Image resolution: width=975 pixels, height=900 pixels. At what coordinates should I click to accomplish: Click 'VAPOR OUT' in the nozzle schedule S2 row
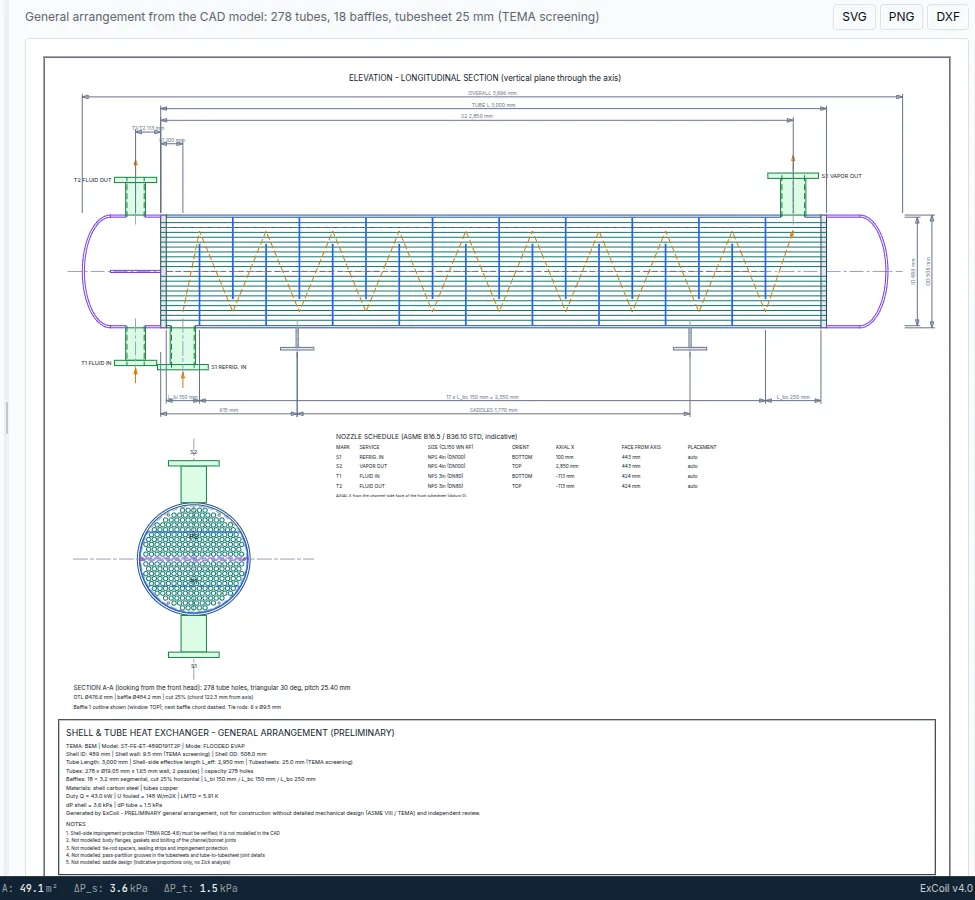click(x=373, y=466)
